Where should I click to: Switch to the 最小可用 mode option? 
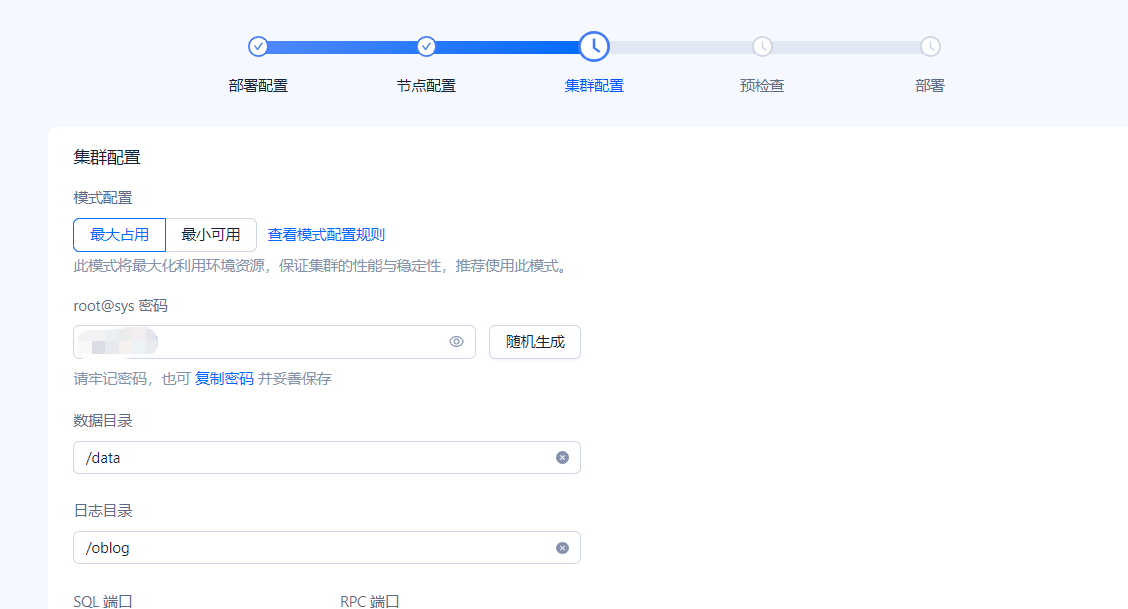click(211, 235)
